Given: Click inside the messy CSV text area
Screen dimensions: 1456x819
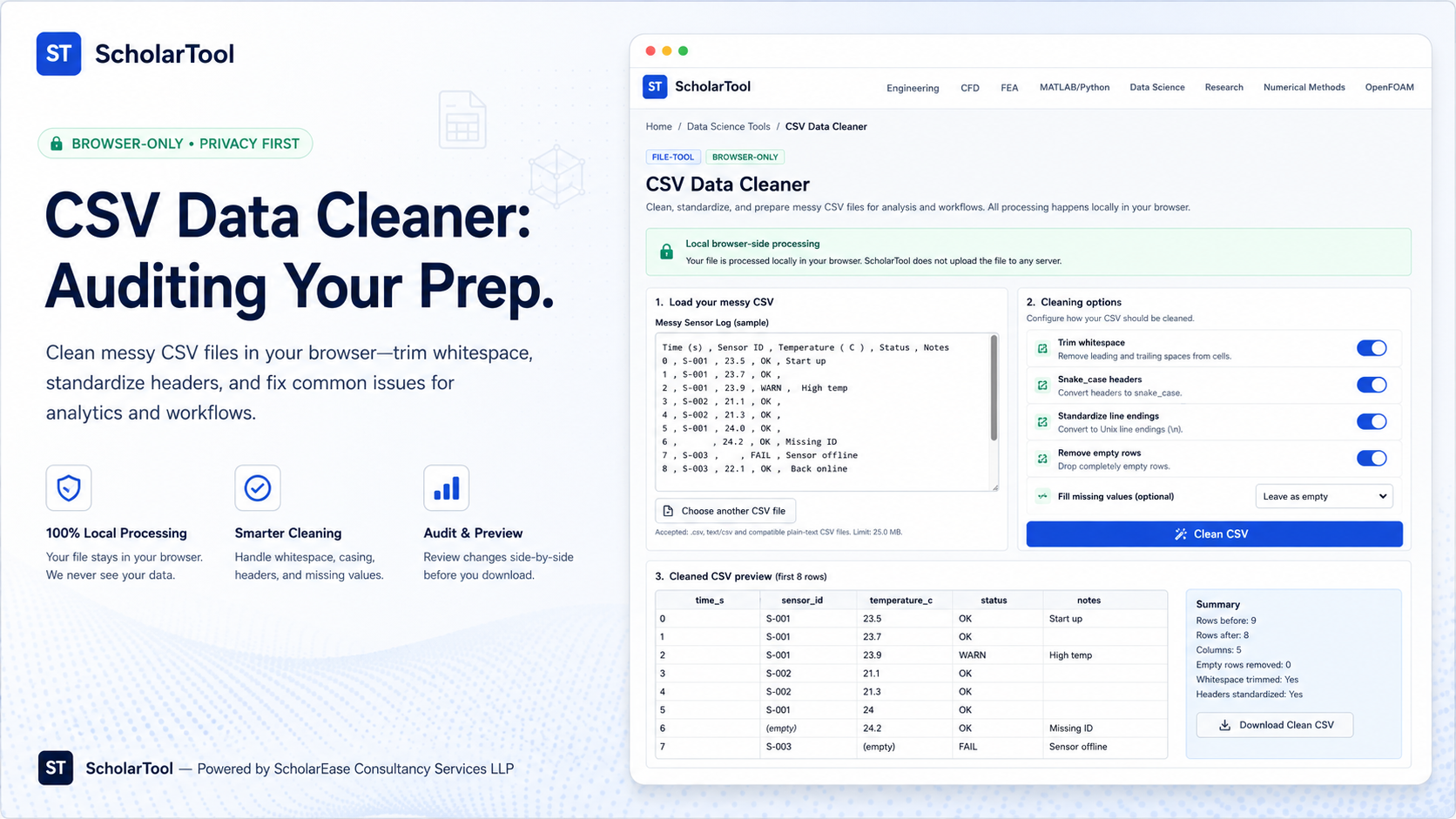Looking at the screenshot, I should pos(822,412).
